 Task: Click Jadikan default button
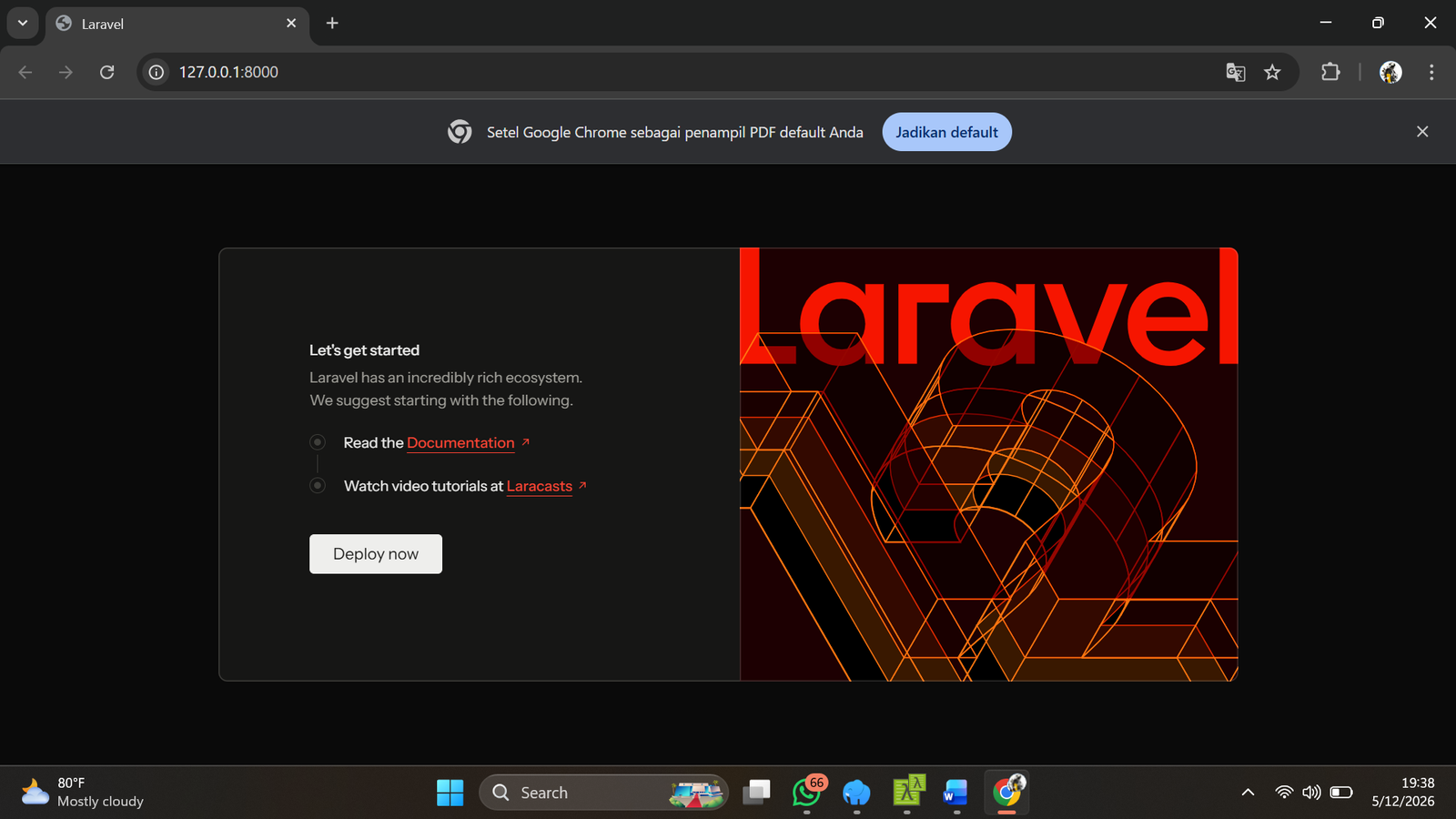[946, 132]
